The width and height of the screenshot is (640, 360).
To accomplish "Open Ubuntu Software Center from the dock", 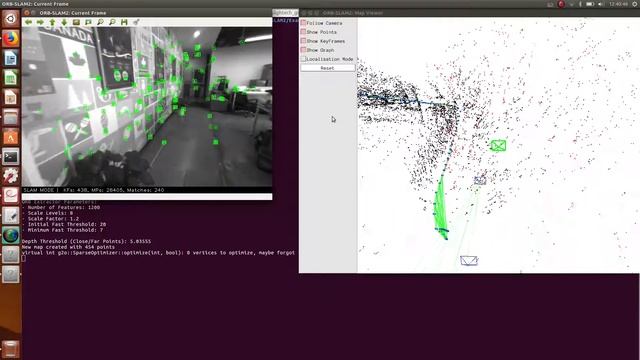I will click(x=11, y=137).
